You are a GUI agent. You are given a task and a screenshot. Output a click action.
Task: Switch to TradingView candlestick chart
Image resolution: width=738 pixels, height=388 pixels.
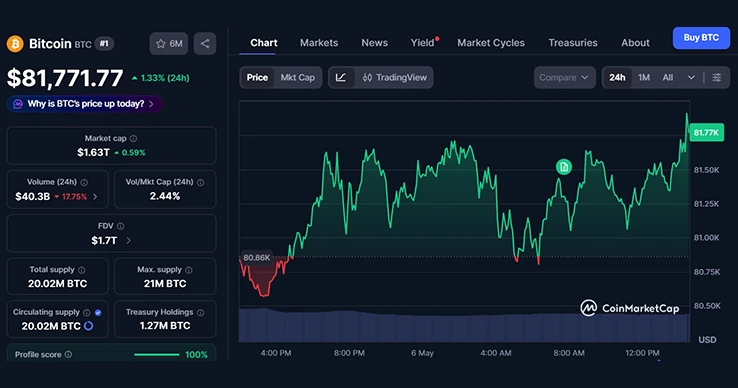coord(394,78)
